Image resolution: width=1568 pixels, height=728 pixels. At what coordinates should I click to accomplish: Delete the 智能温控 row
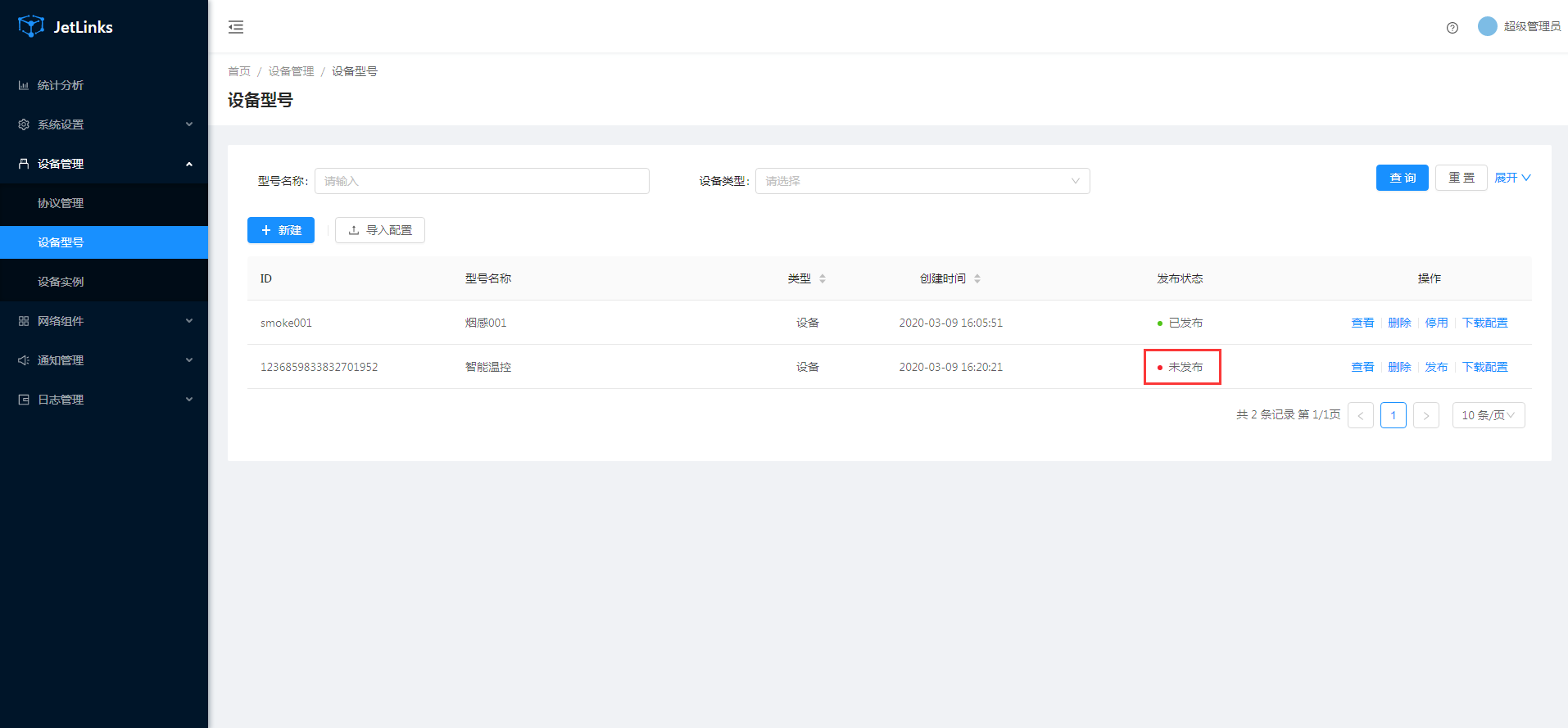tap(1399, 367)
